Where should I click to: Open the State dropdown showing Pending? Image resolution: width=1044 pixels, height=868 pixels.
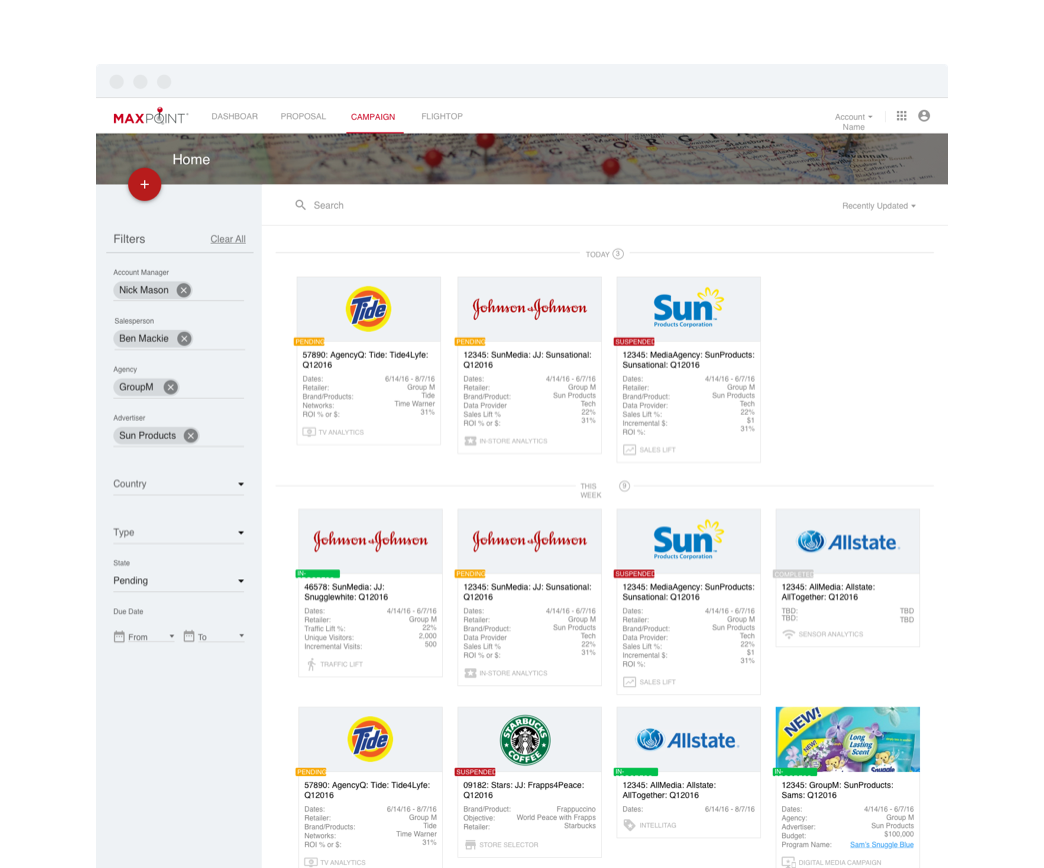tap(178, 581)
